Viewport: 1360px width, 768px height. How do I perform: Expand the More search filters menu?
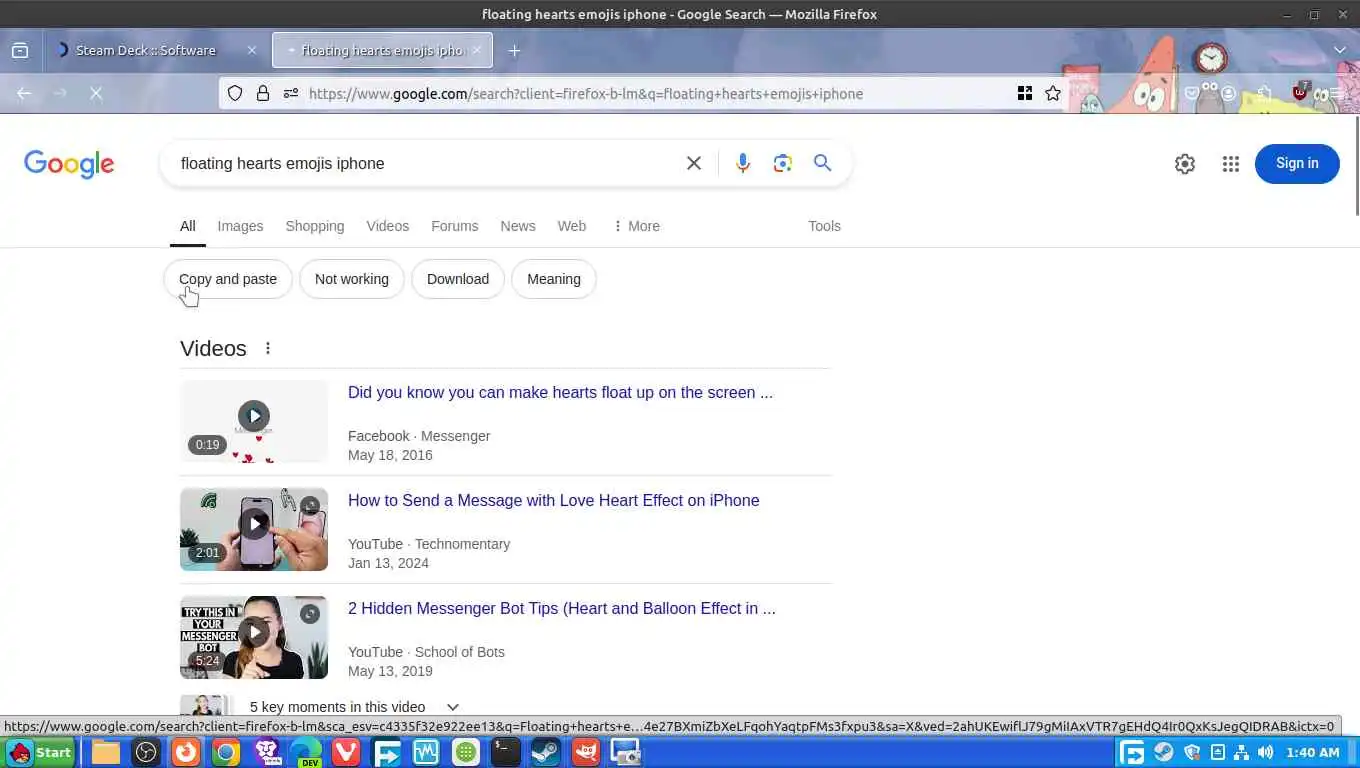pyautogui.click(x=636, y=226)
